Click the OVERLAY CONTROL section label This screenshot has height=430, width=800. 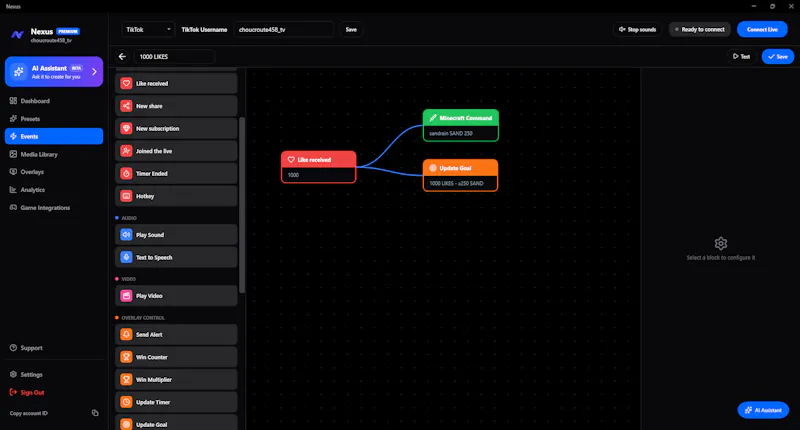click(x=143, y=318)
